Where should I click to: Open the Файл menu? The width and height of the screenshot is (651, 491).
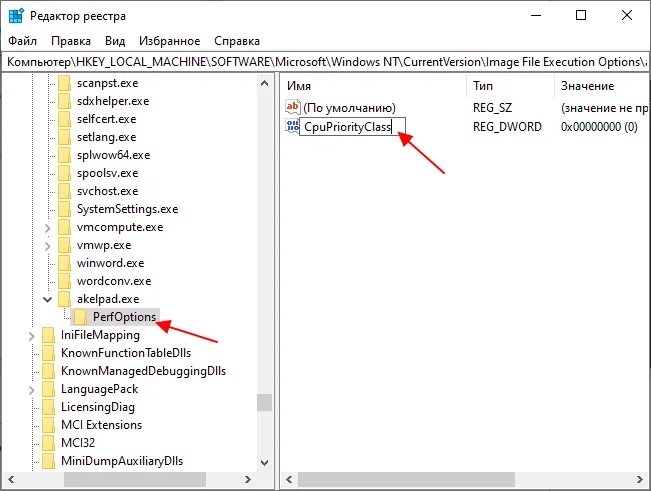click(x=22, y=41)
